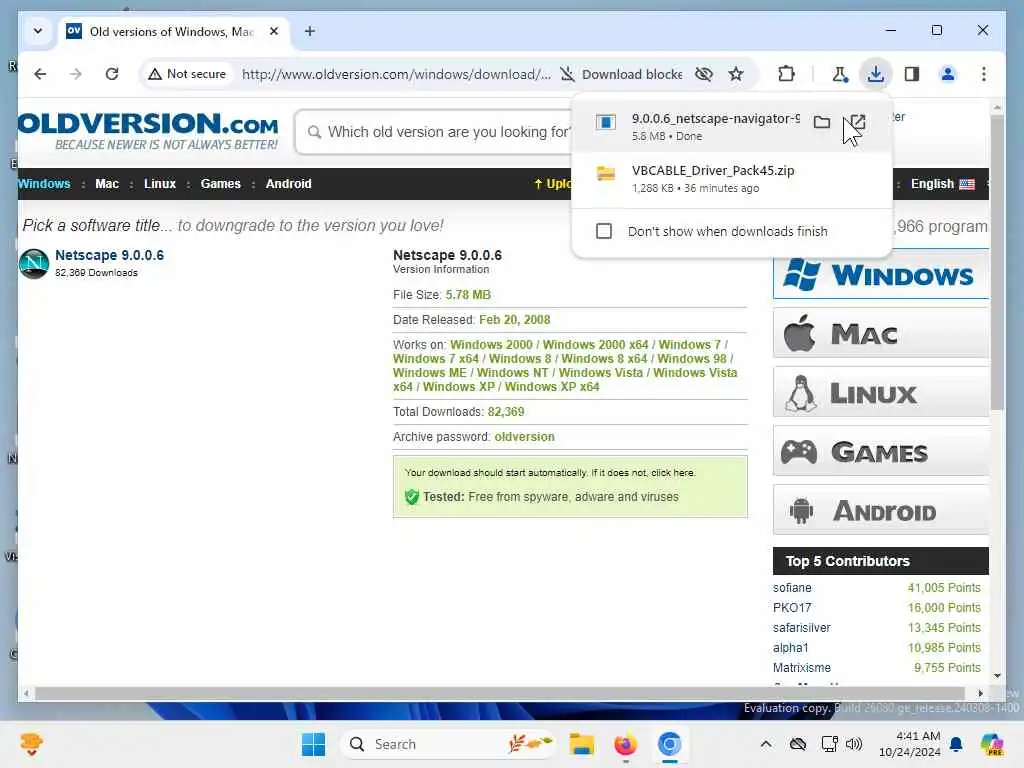Click the oldversion archive password
Image resolution: width=1024 pixels, height=768 pixels.
coord(524,436)
